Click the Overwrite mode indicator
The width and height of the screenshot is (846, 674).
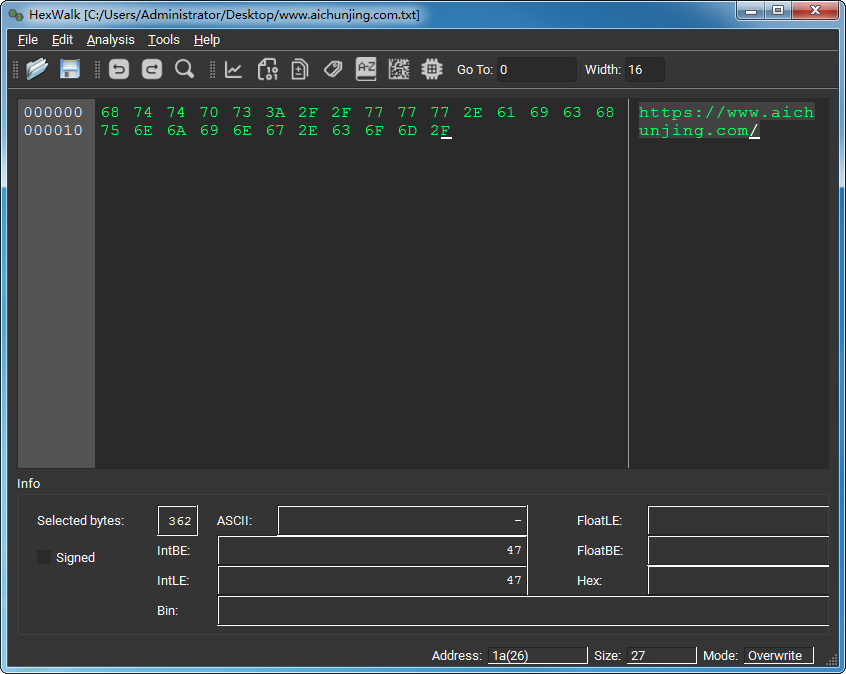coord(777,656)
